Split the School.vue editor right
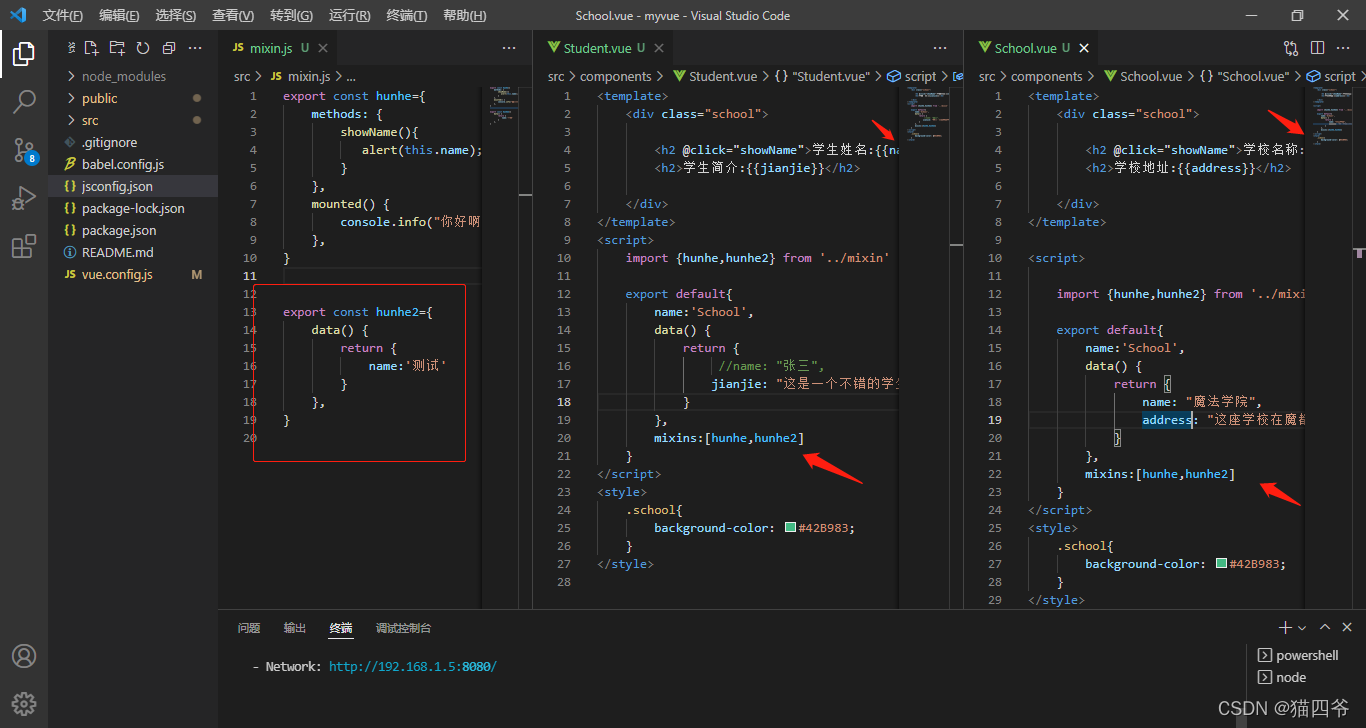This screenshot has height=728, width=1366. tap(1318, 48)
